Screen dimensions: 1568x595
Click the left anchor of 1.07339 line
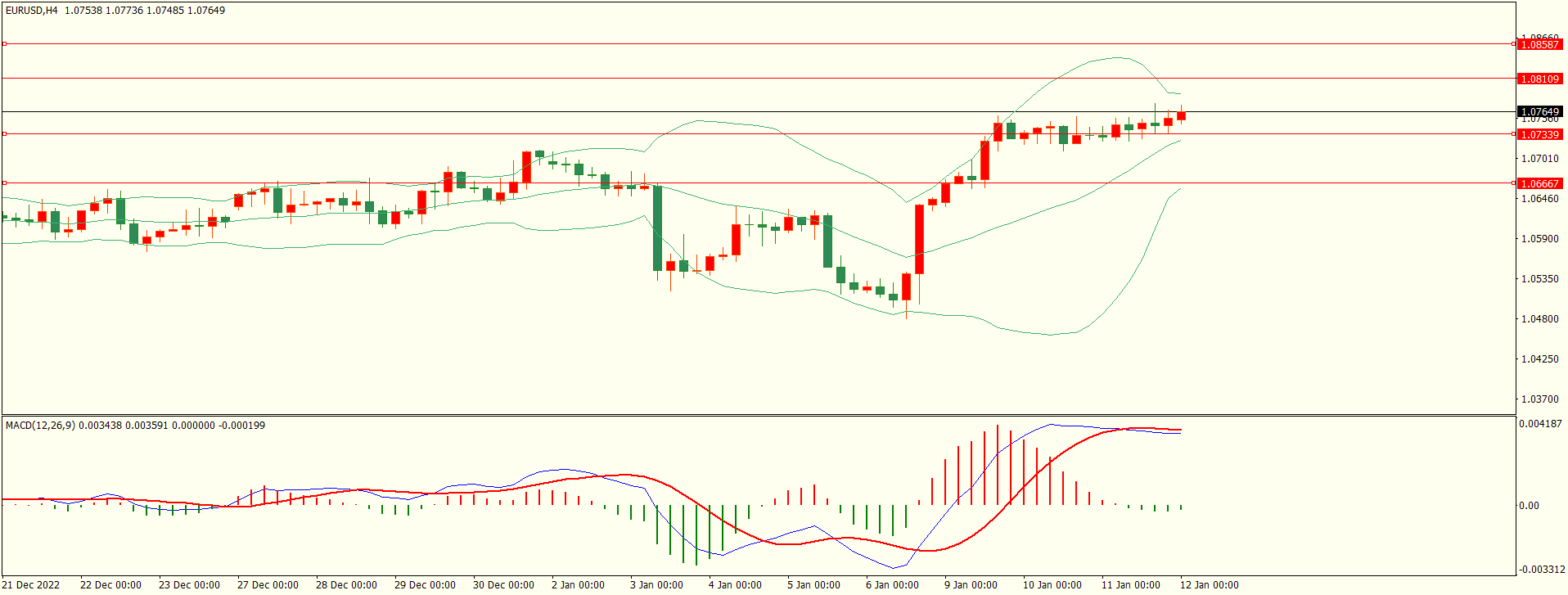[4, 133]
